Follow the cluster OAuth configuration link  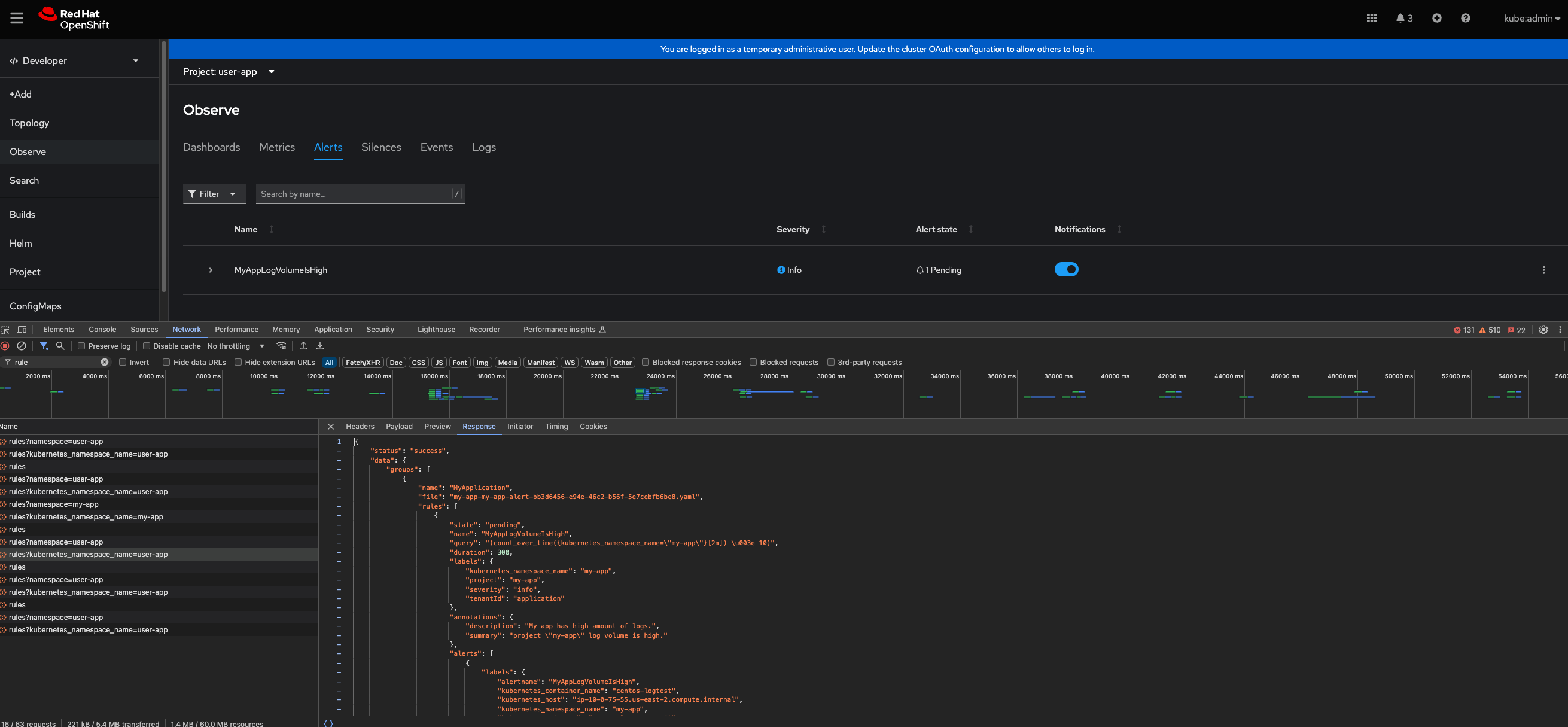click(952, 49)
